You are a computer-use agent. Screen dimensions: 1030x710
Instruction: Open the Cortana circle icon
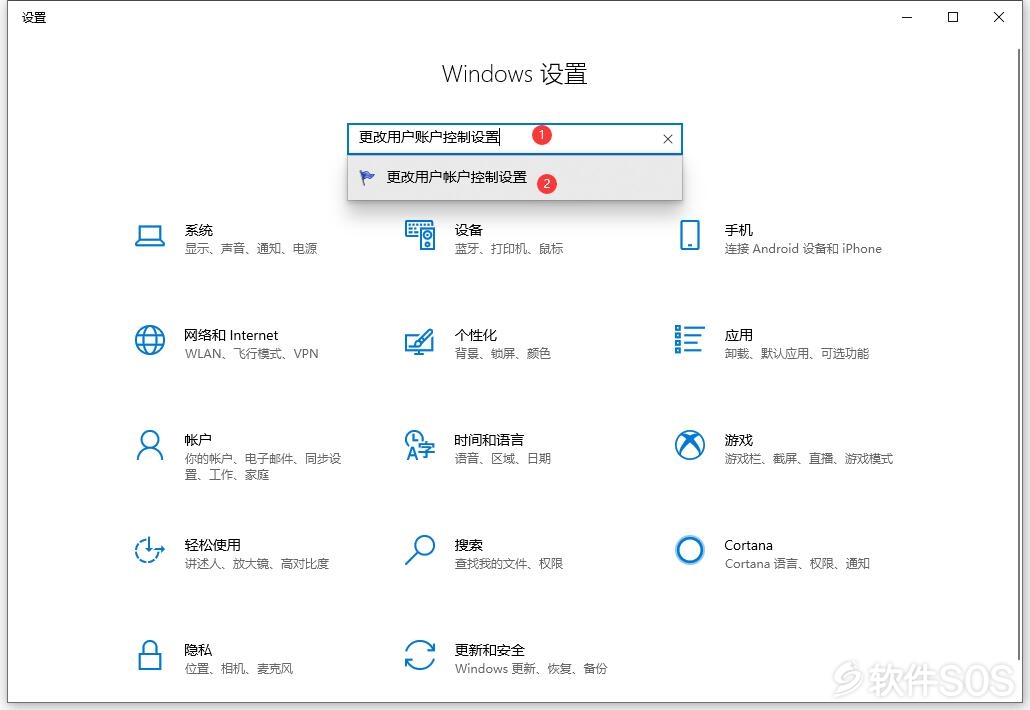(x=690, y=550)
